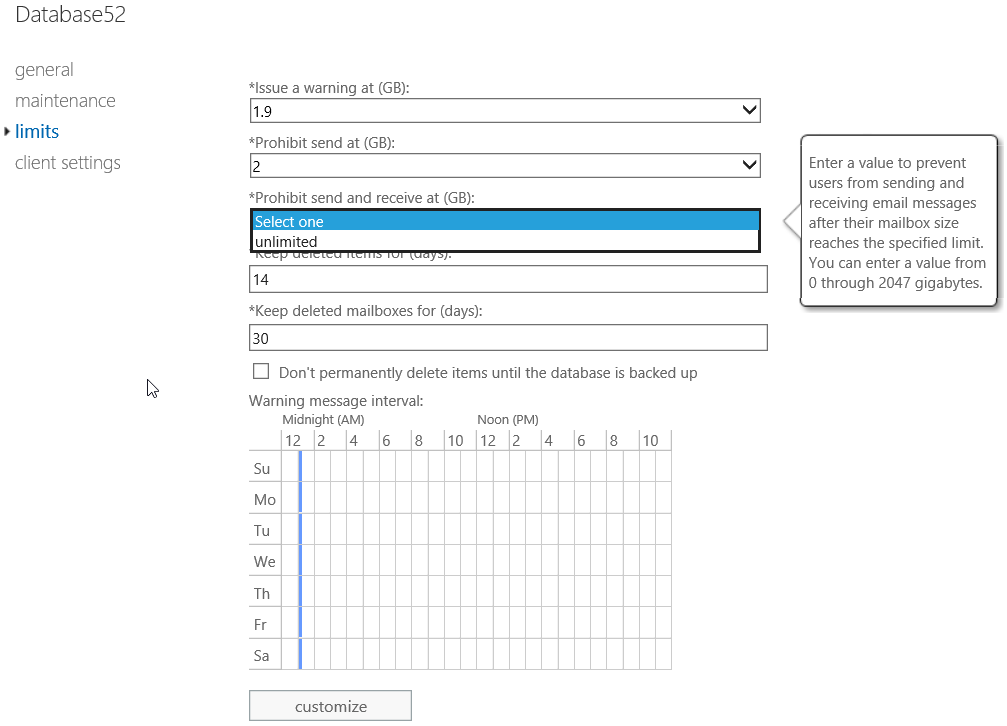The height and width of the screenshot is (726, 1007).
Task: Click the Su row in schedule grid
Action: 460,466
